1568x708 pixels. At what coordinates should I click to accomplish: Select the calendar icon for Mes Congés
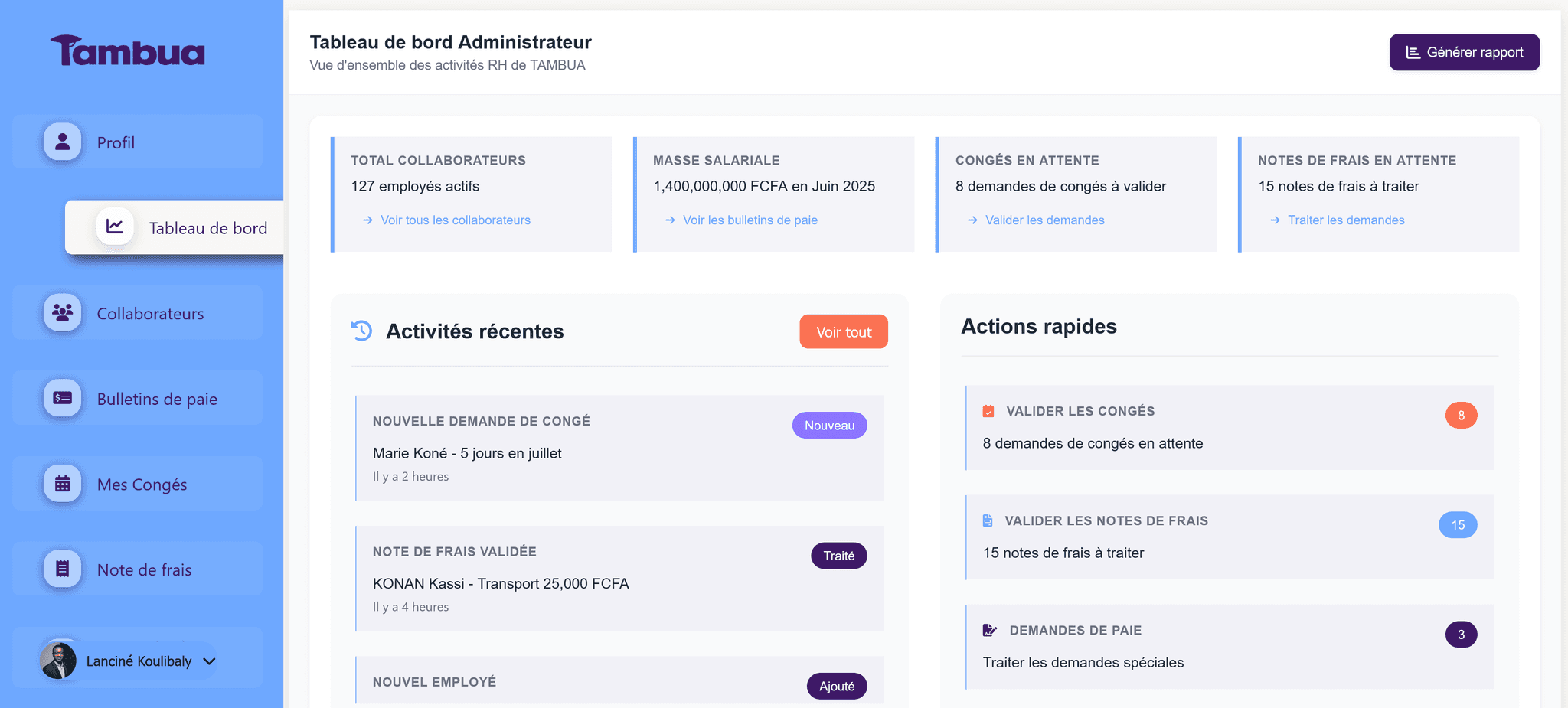tap(62, 484)
